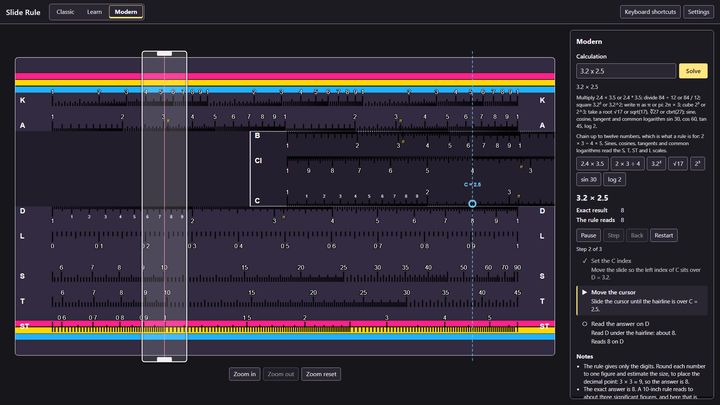Click the 'C = 2.5' target label
This screenshot has height=405, width=720.
tap(472, 185)
